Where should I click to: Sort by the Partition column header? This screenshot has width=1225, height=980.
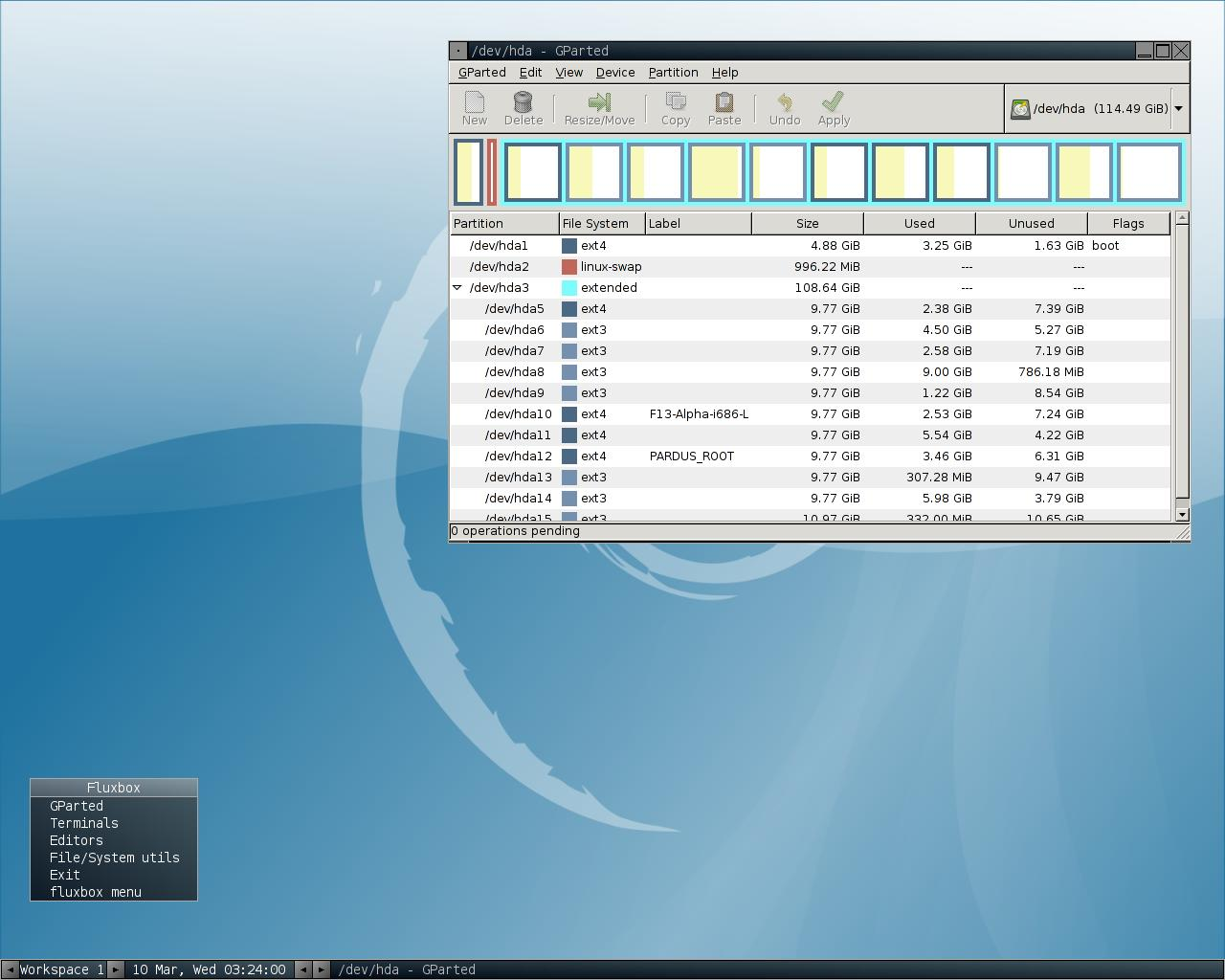point(505,224)
